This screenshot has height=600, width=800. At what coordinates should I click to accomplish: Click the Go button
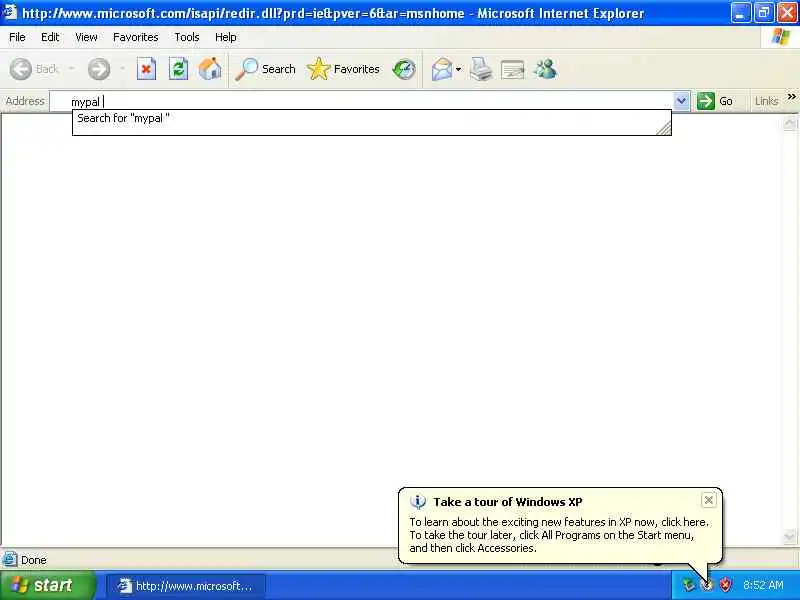(715, 101)
